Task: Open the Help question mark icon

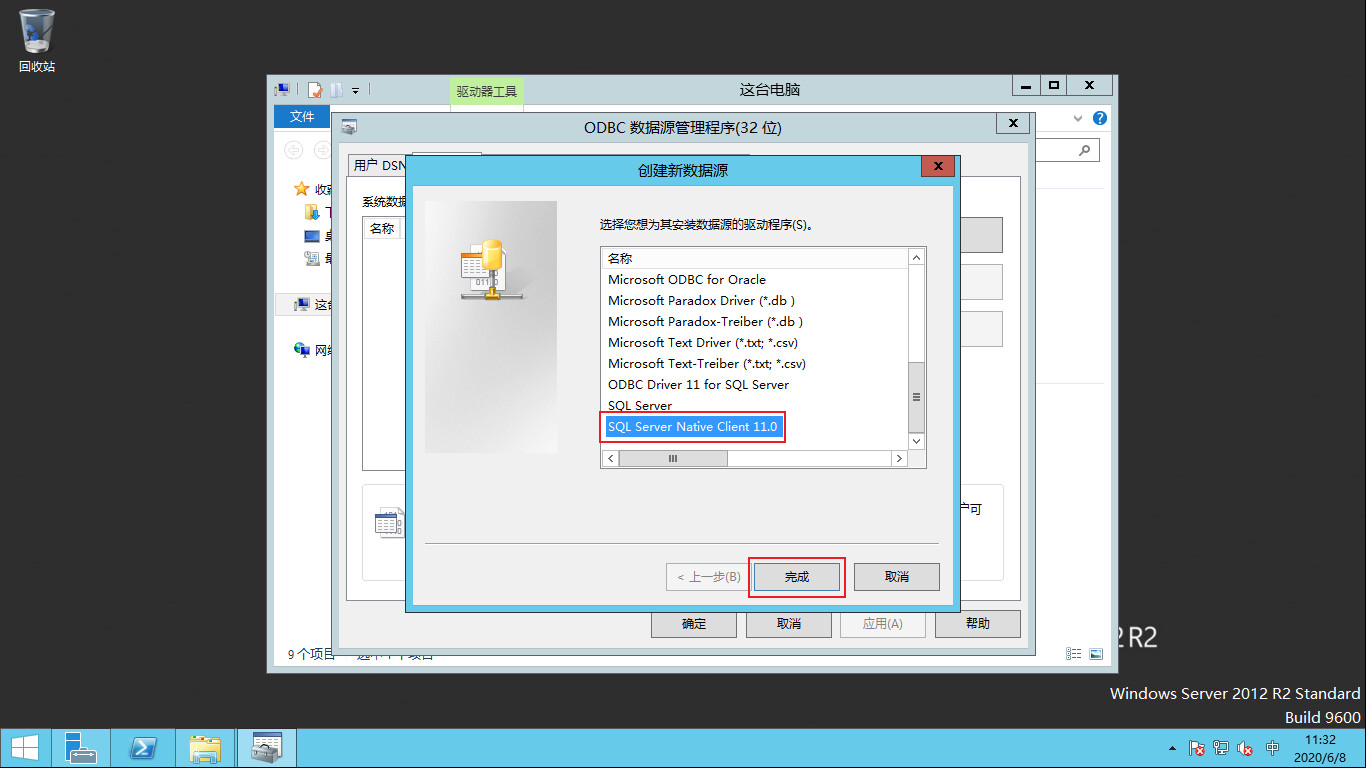Action: coord(1100,118)
